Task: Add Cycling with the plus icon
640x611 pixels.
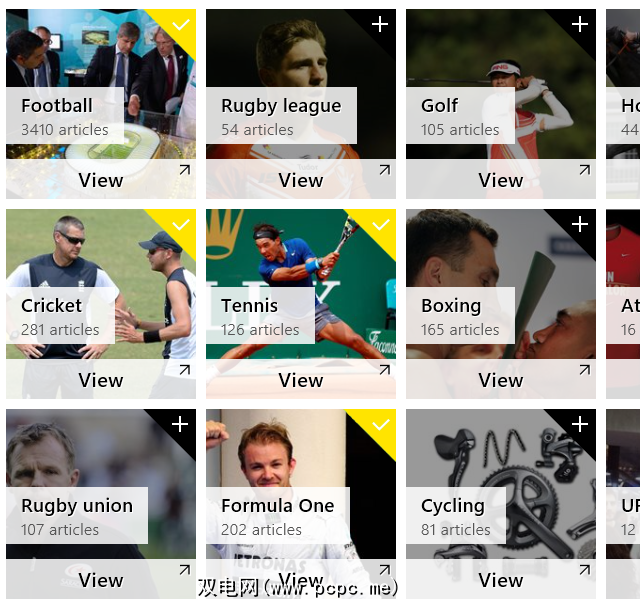Action: tap(580, 424)
